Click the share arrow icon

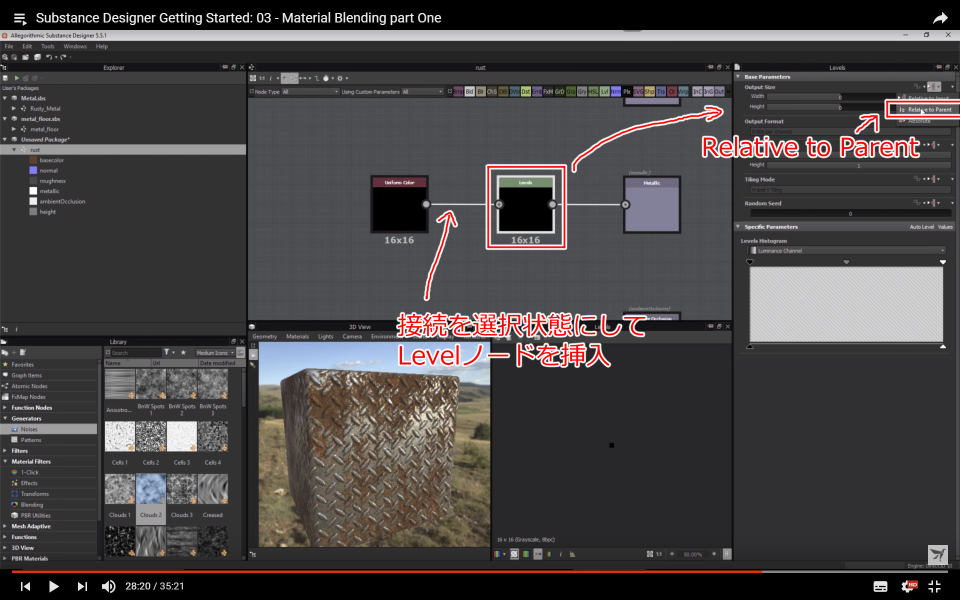click(x=940, y=18)
